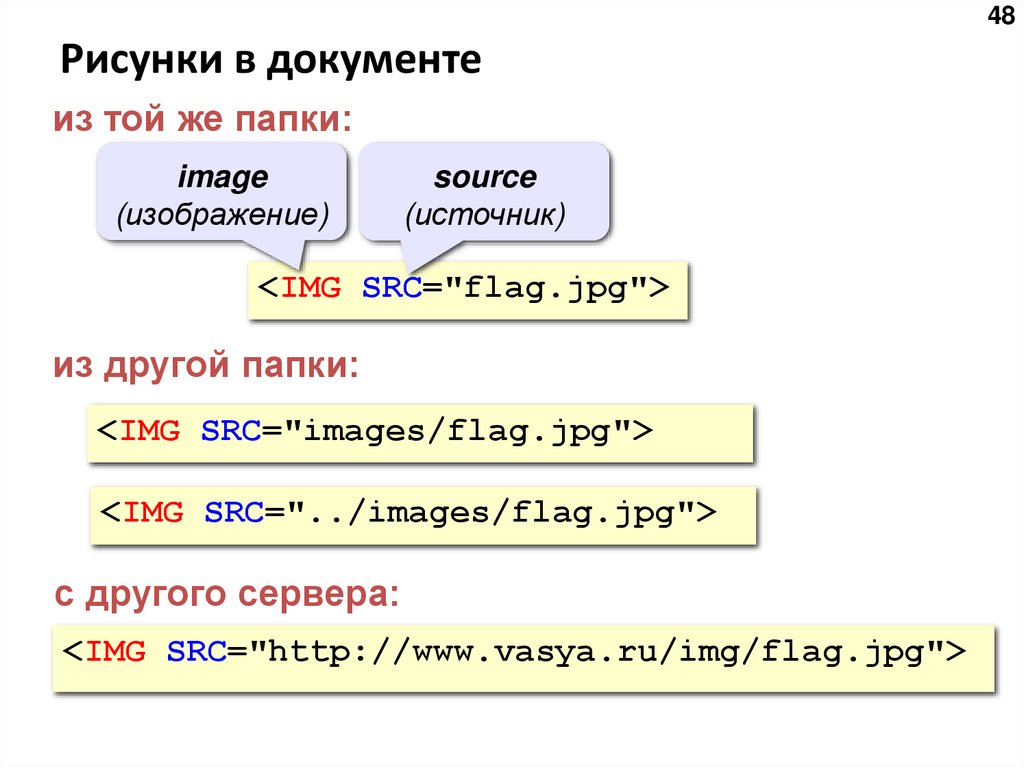Select the code box containing flag.jpg
Image resolution: width=1024 pixels, height=767 pixels.
(x=465, y=289)
